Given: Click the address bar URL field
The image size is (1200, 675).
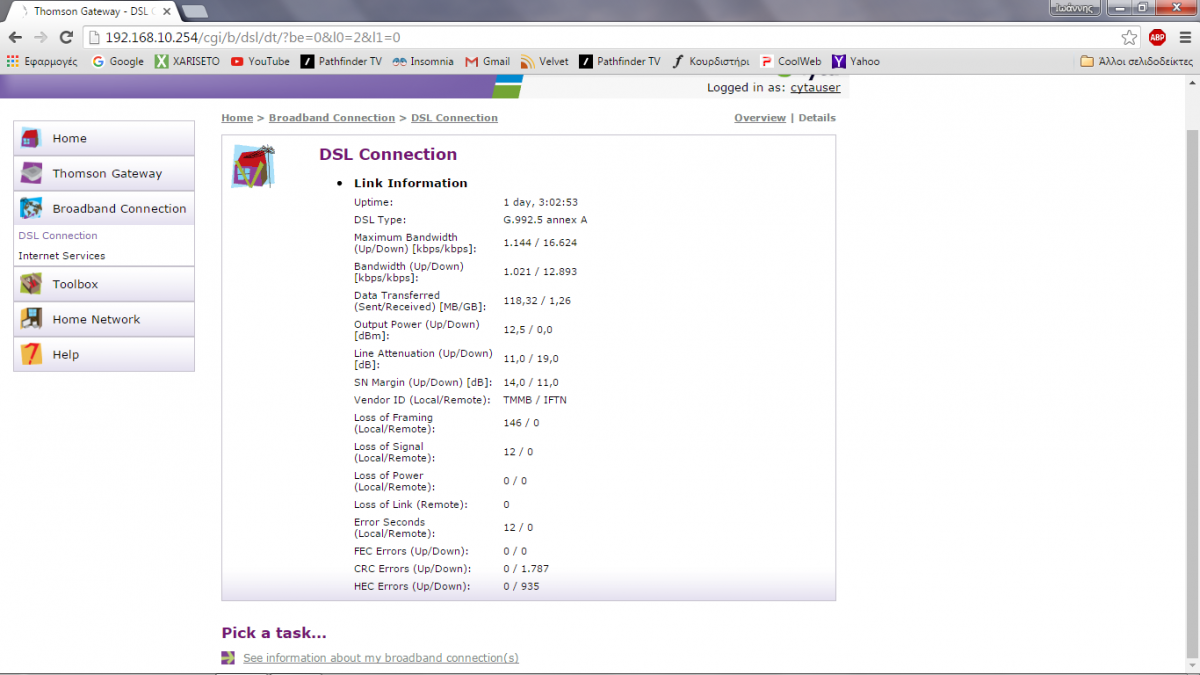Looking at the screenshot, I should click(x=600, y=37).
